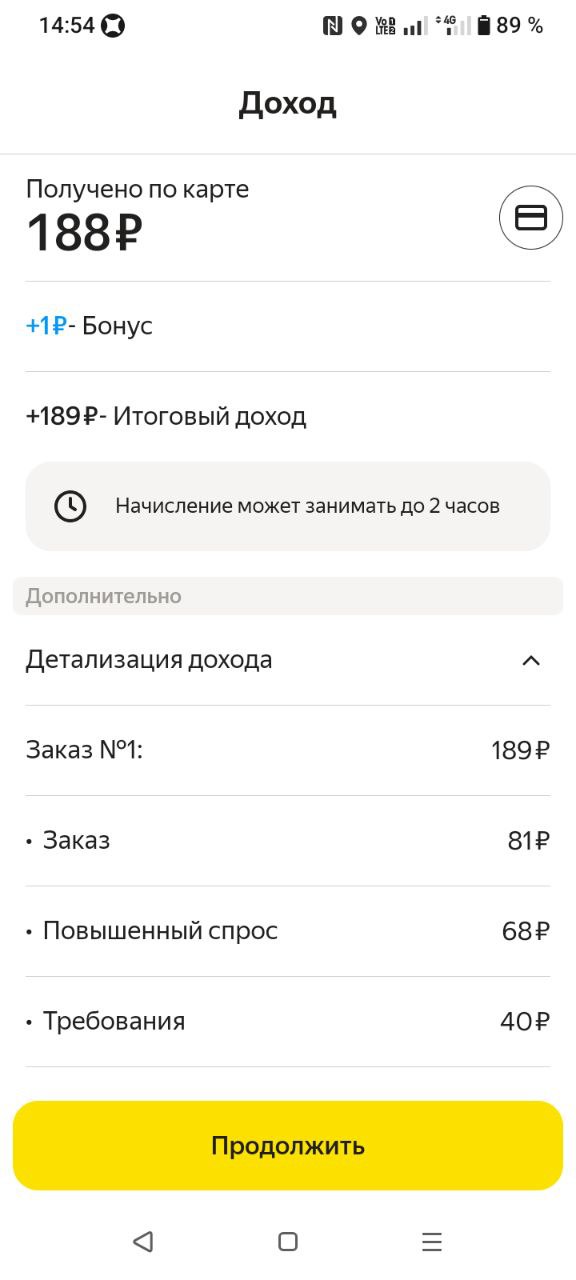
Task: Tap the NFC icon in the status bar
Action: coord(332,26)
